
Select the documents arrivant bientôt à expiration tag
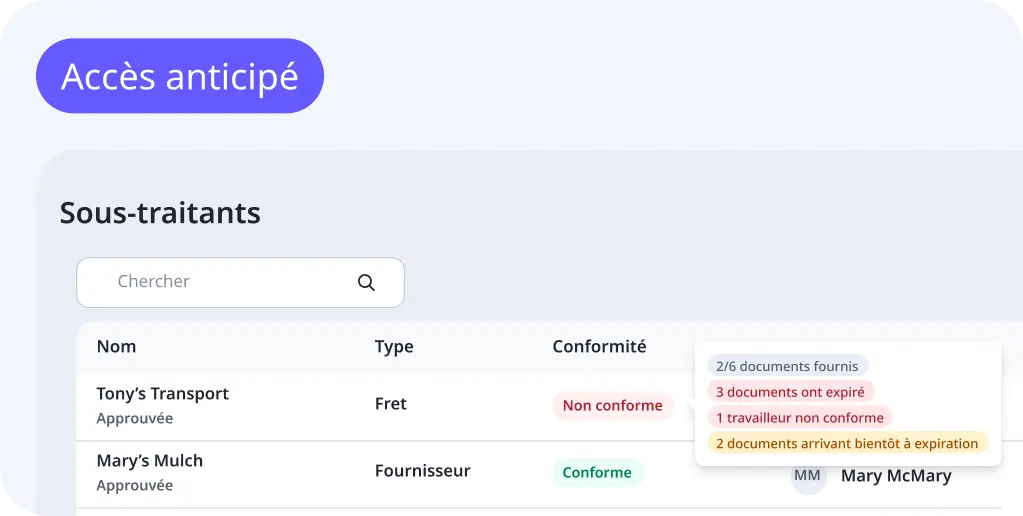(x=847, y=444)
